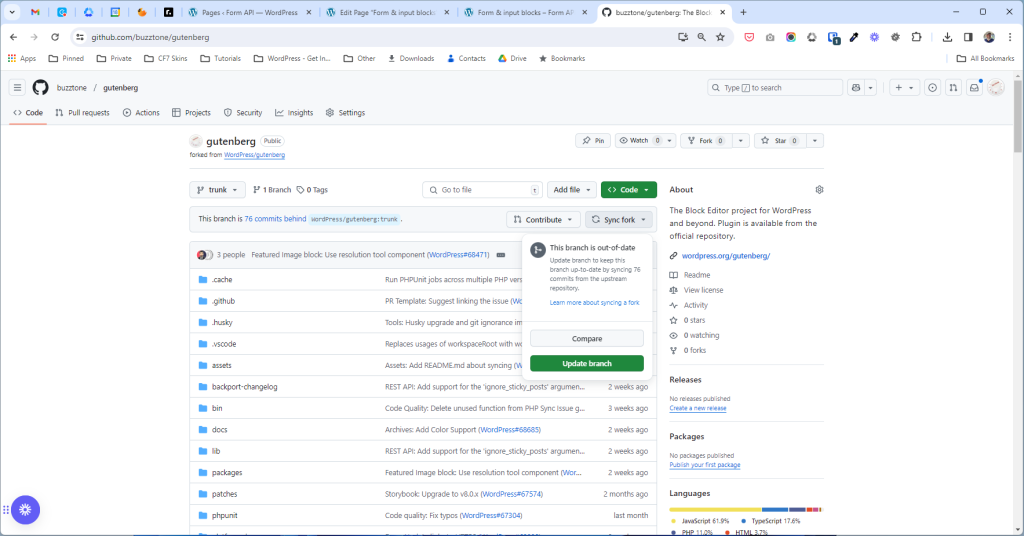
Task: Open the Insights tab
Action: click(294, 113)
